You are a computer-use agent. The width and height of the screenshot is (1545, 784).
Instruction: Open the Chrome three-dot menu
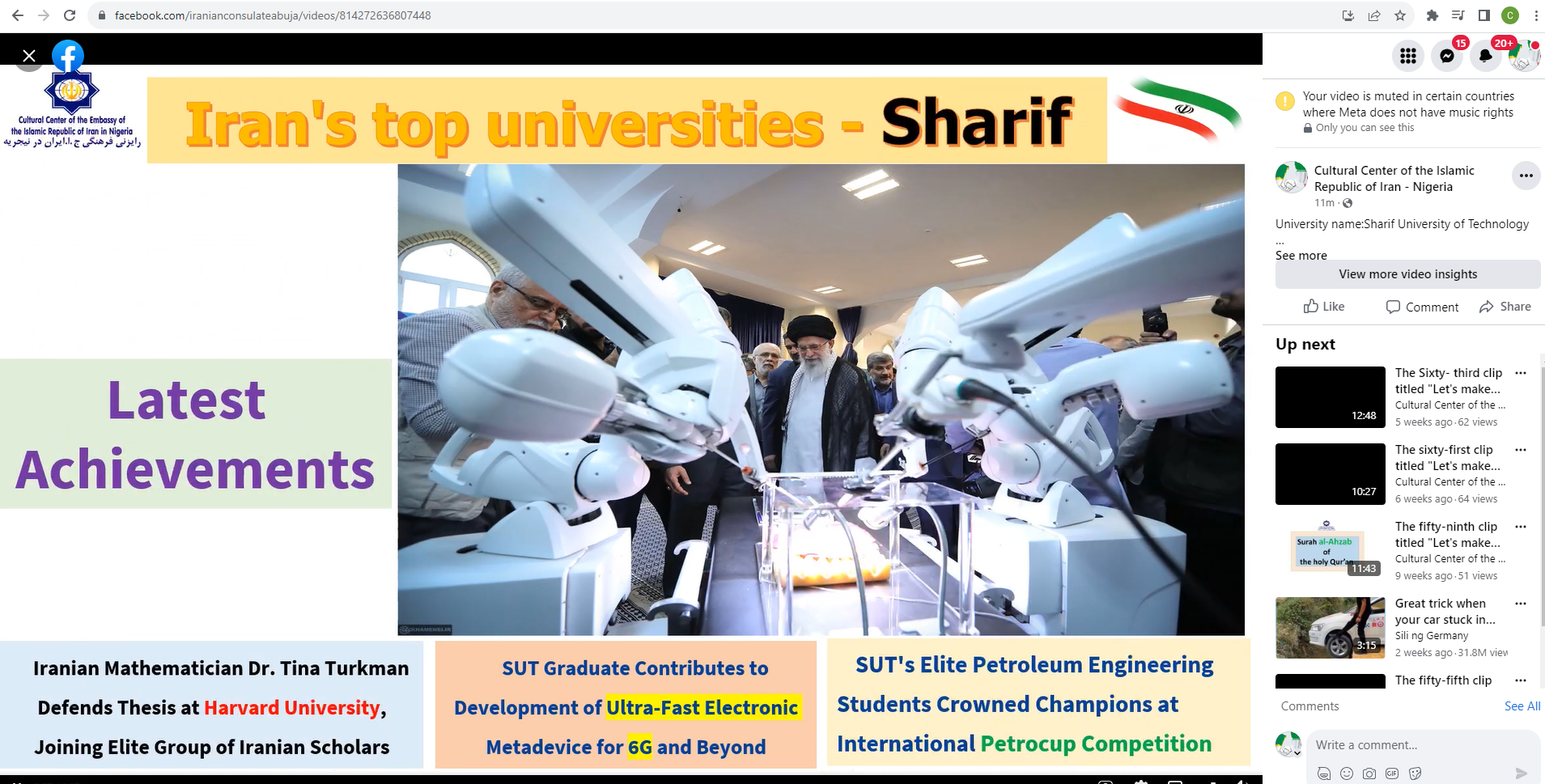click(1535, 15)
